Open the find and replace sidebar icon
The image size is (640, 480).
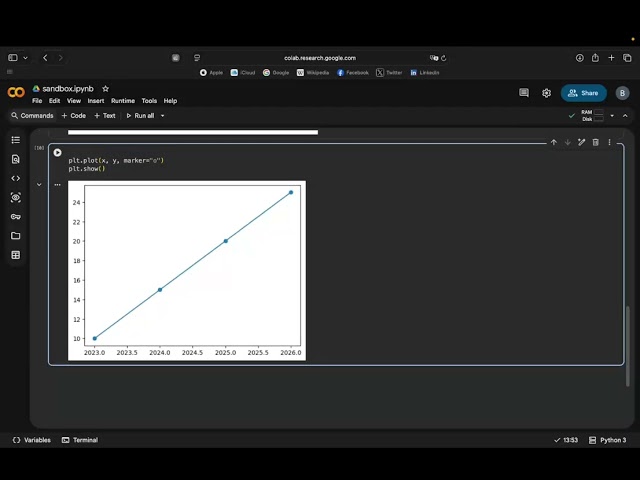(x=16, y=159)
